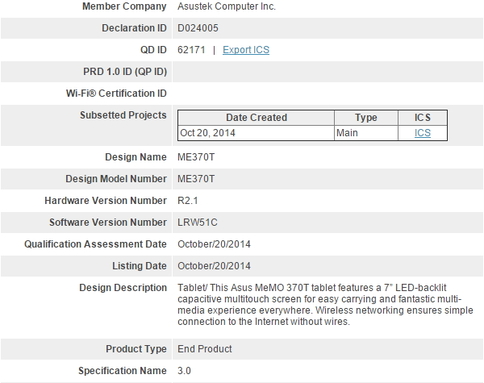Click the 'Listing Date' label
The height and width of the screenshot is (383, 484).
[x=139, y=266]
